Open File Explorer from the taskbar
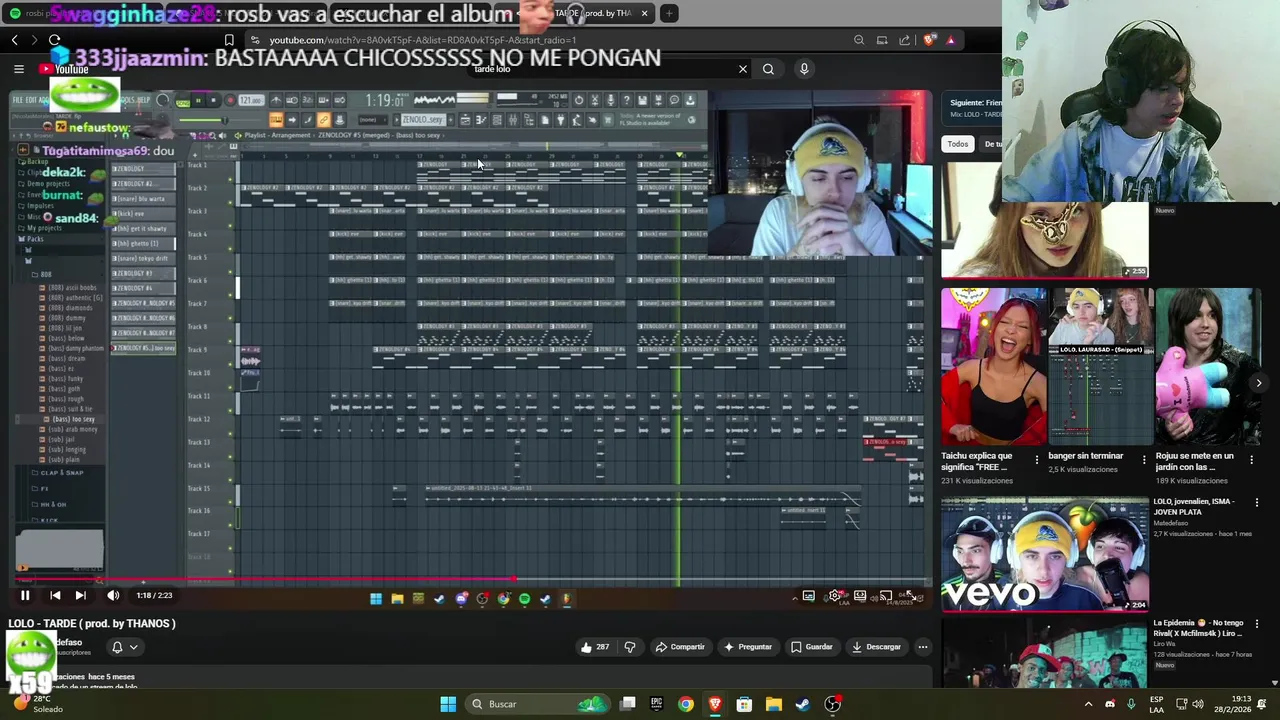This screenshot has height=720, width=1280. pos(773,704)
